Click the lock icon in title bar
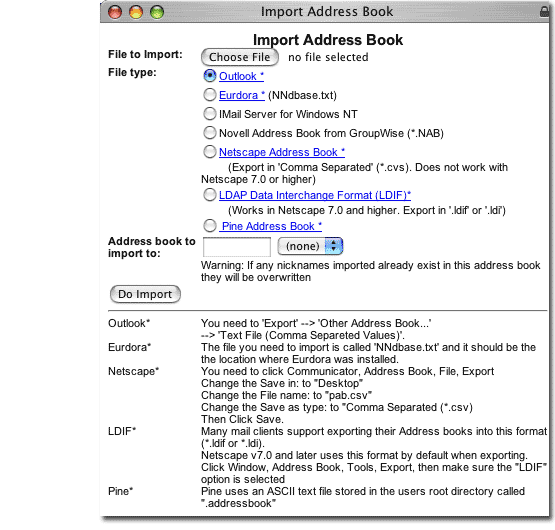Image resolution: width=555 pixels, height=530 pixels. coord(545,12)
